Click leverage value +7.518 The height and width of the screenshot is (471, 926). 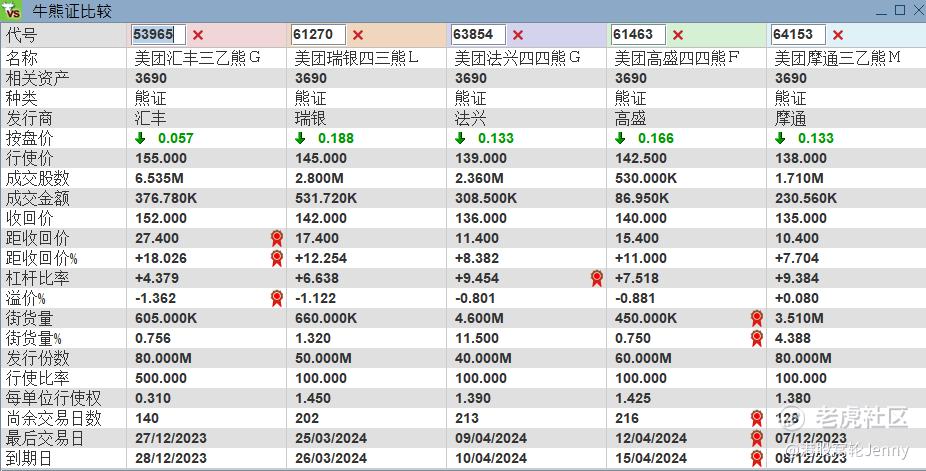pos(637,278)
